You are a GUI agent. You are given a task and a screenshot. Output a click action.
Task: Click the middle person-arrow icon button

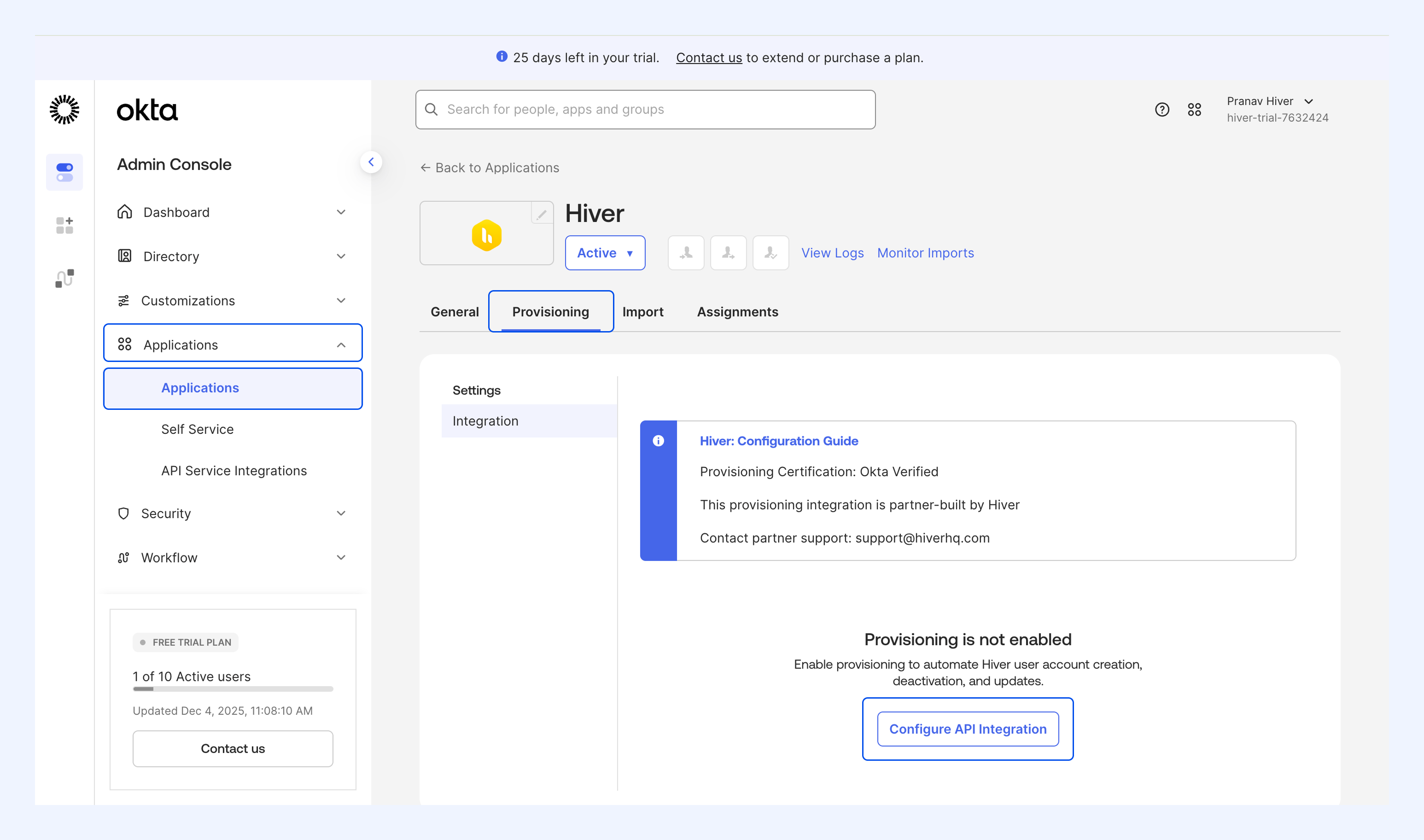point(729,252)
